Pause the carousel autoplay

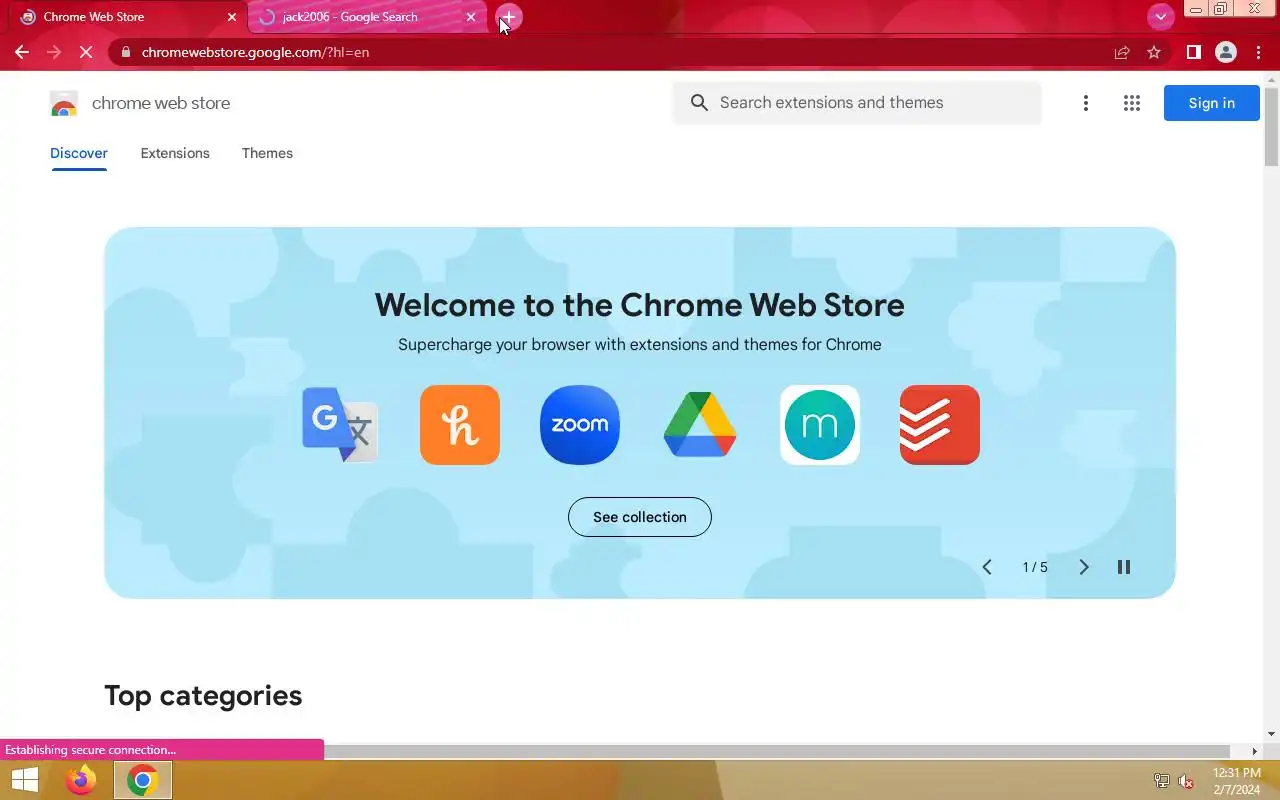point(1124,567)
